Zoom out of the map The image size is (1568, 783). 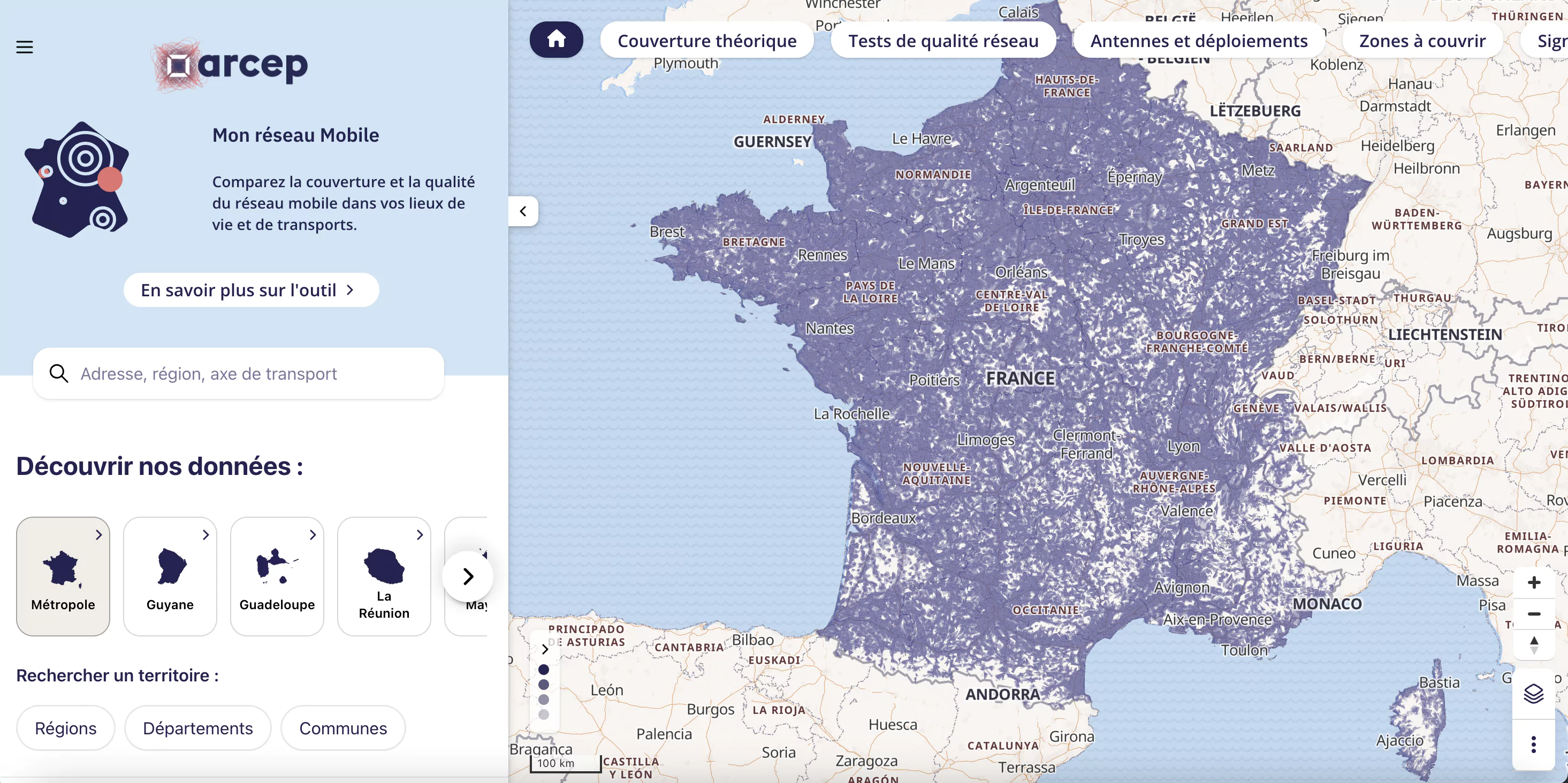(x=1533, y=614)
